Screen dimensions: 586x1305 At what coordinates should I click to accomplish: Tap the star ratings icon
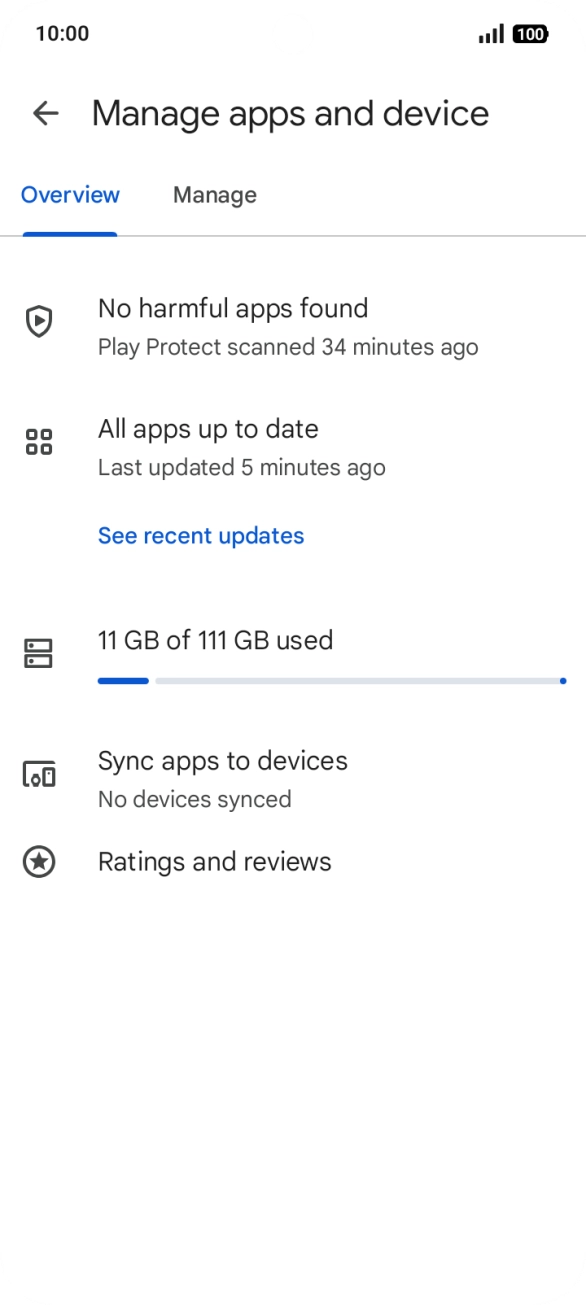(x=39, y=862)
